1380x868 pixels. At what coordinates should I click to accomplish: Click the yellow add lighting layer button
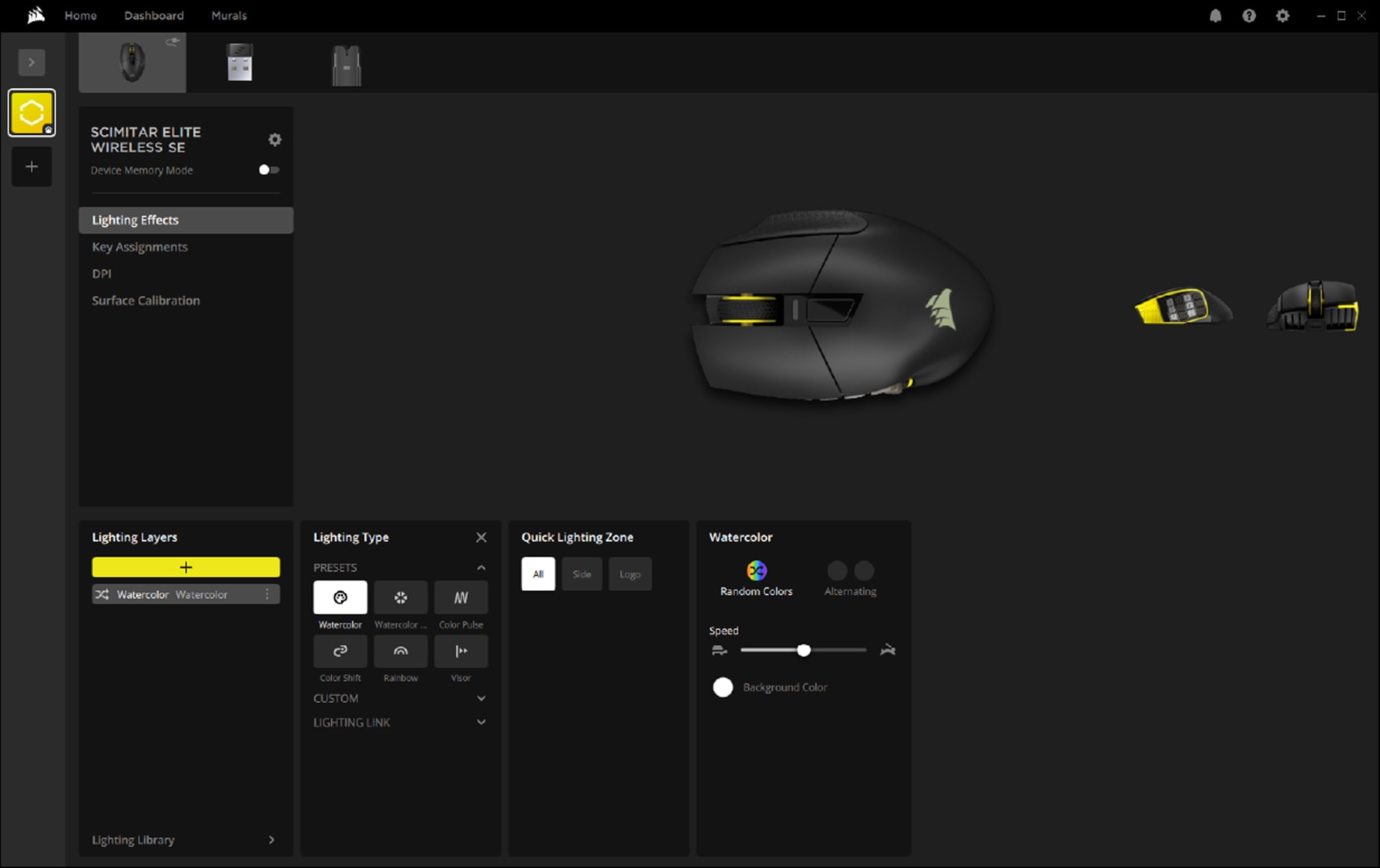(x=185, y=567)
